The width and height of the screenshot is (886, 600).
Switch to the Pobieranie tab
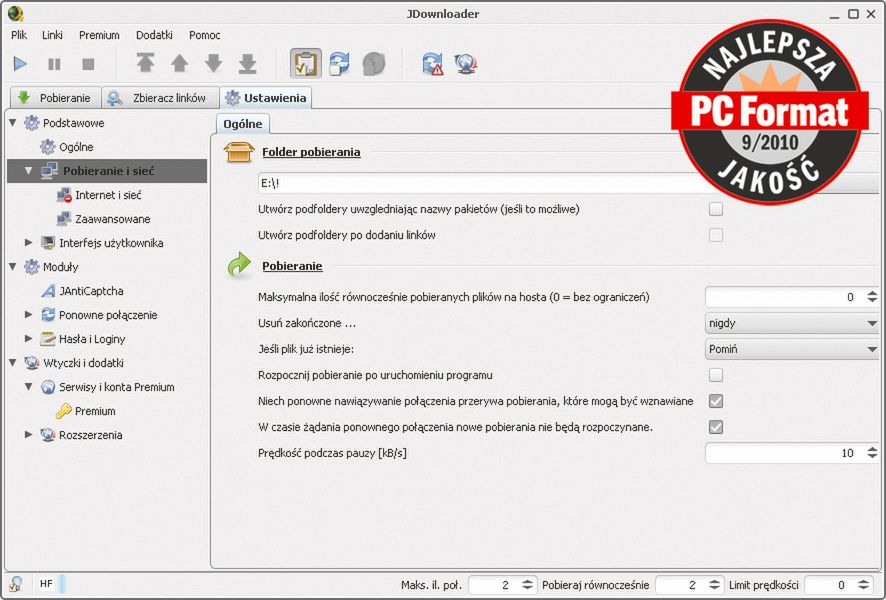55,98
